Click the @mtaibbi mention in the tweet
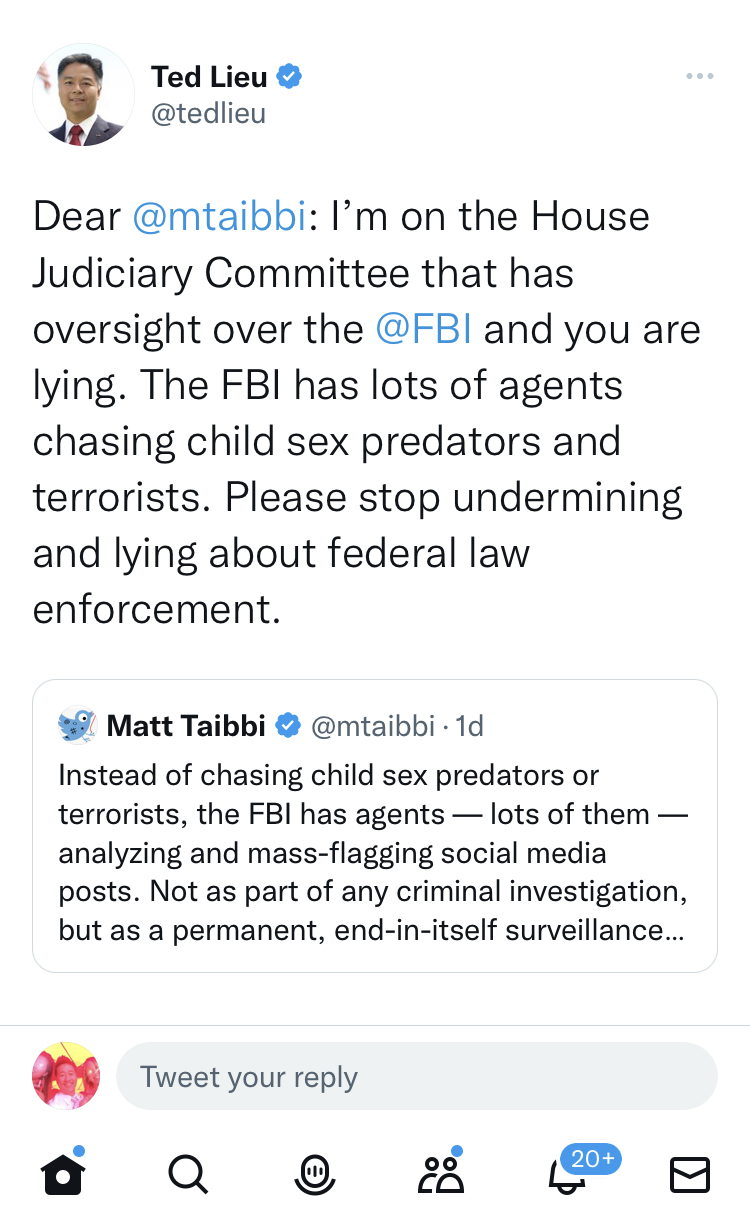 pos(219,217)
